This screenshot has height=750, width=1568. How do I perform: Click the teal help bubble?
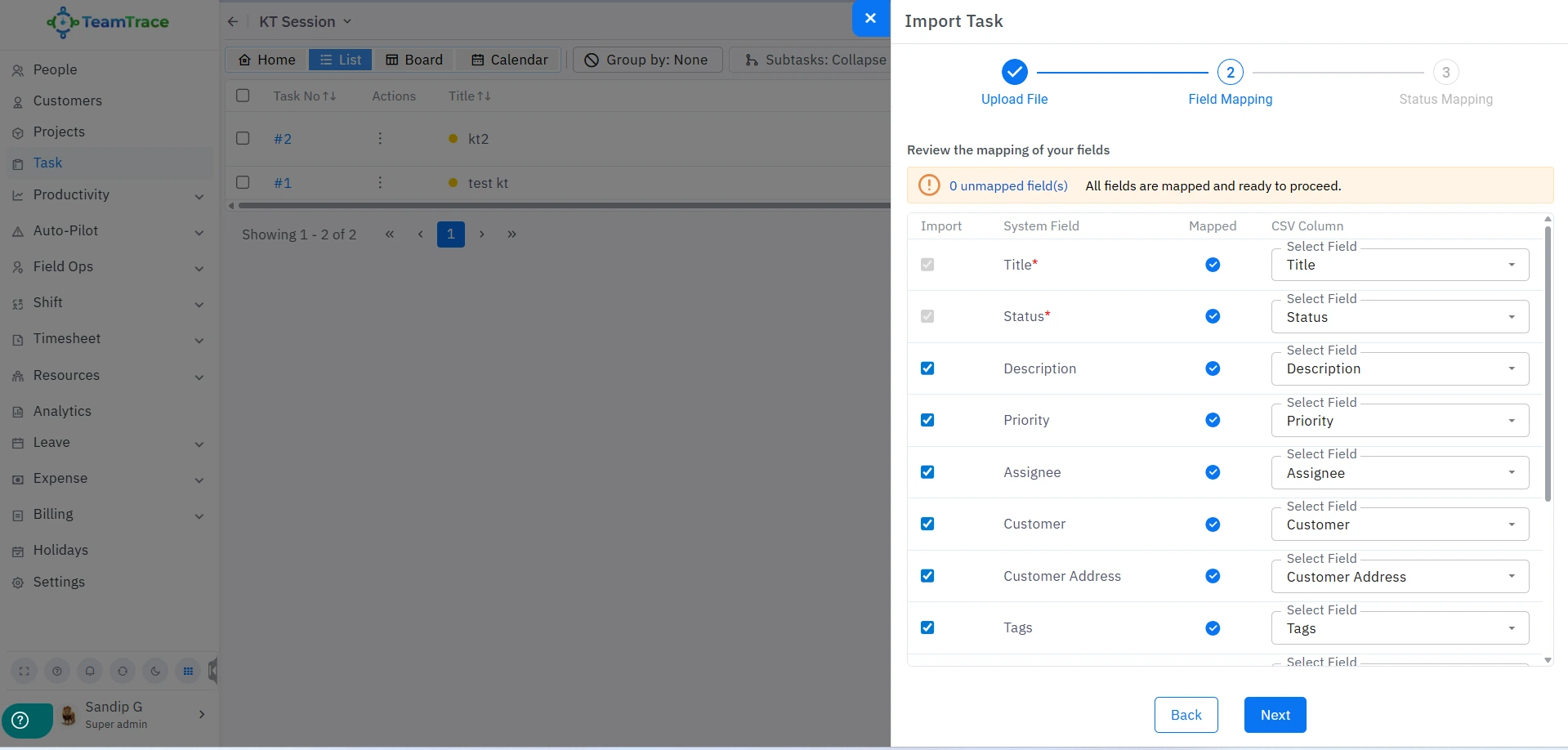pos(22,720)
